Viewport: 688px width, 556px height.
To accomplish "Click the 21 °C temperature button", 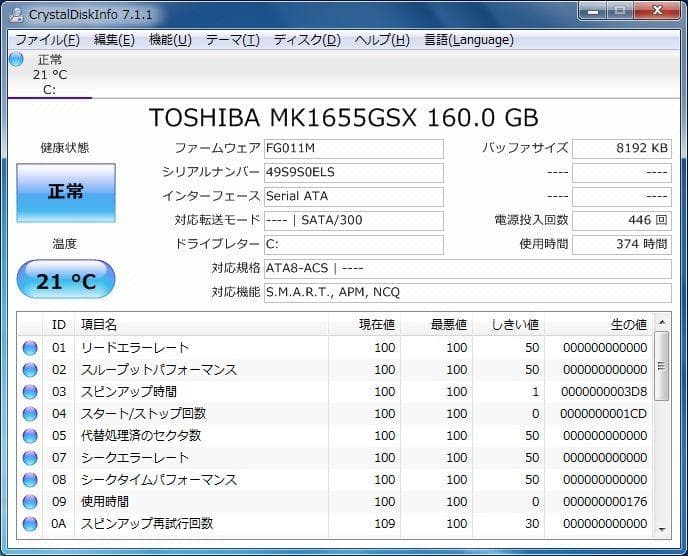I will (66, 280).
